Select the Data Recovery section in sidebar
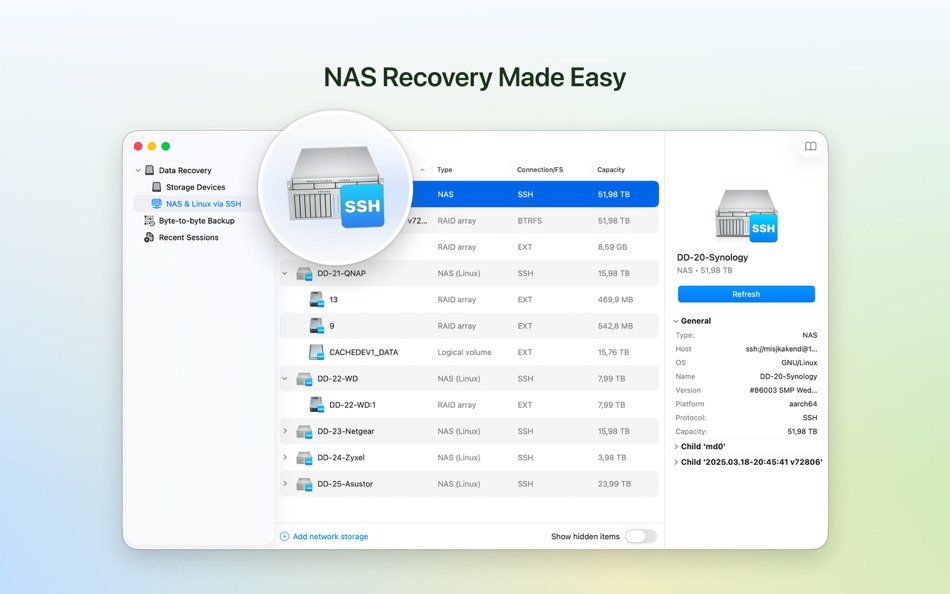This screenshot has width=950, height=594. click(178, 170)
